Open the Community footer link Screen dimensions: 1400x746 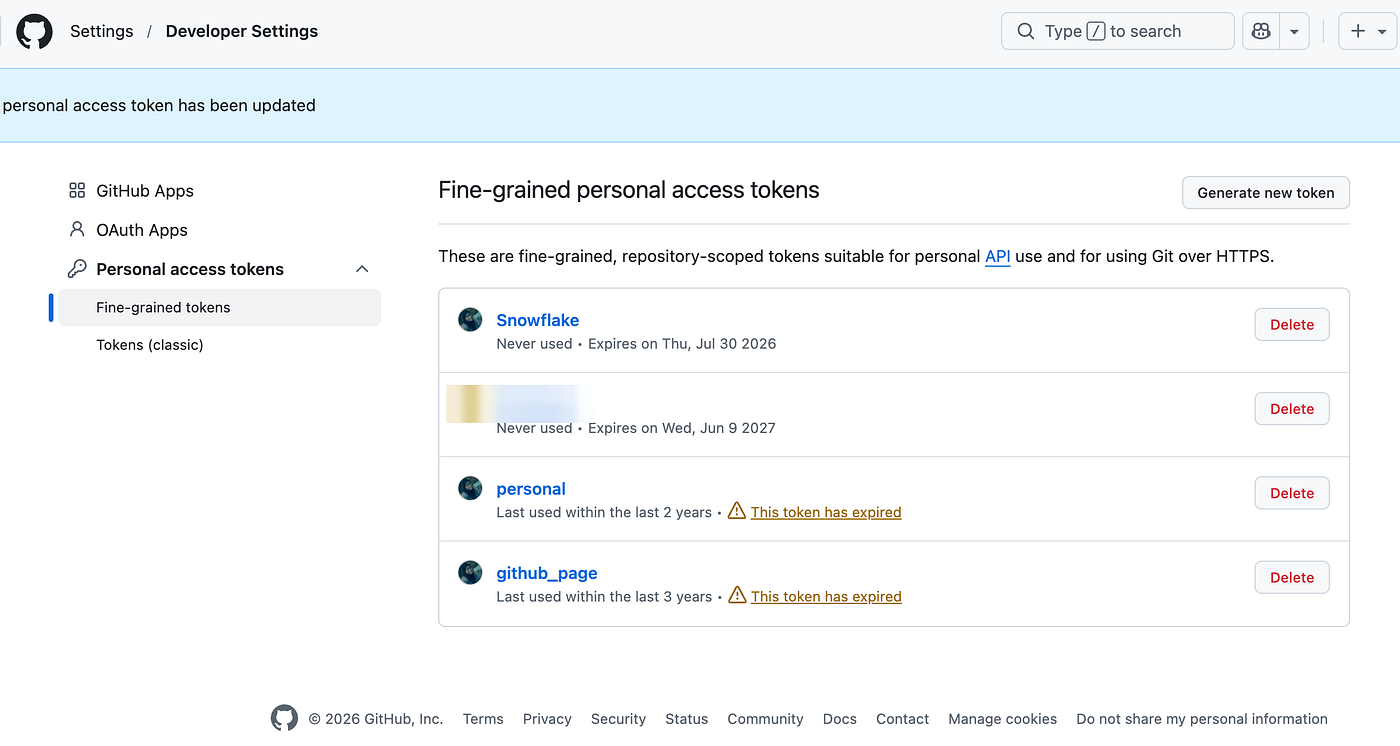(x=765, y=719)
